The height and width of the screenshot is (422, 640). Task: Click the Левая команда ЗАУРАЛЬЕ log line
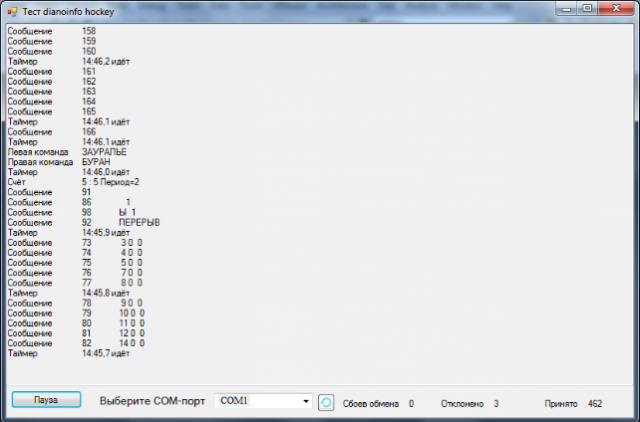(x=67, y=152)
